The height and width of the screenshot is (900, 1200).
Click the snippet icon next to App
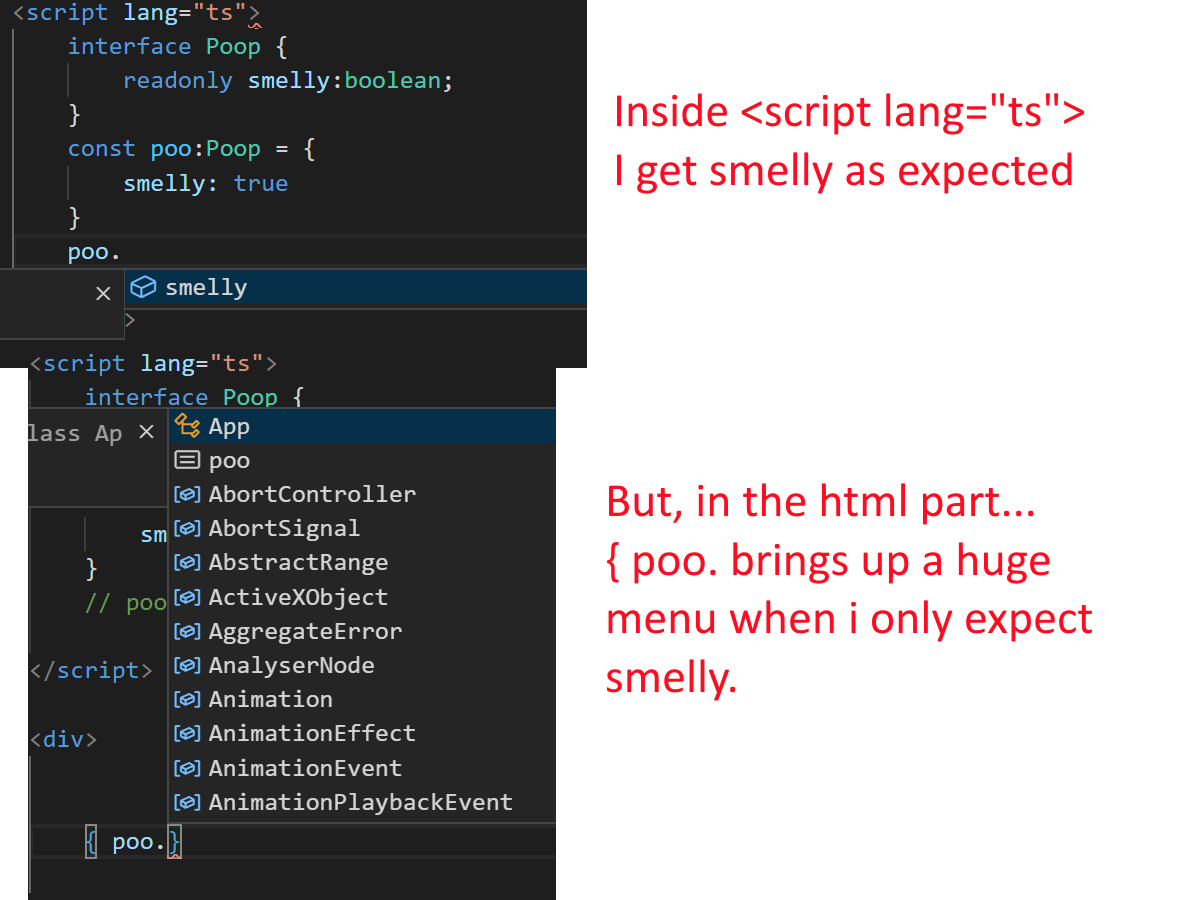coord(187,426)
